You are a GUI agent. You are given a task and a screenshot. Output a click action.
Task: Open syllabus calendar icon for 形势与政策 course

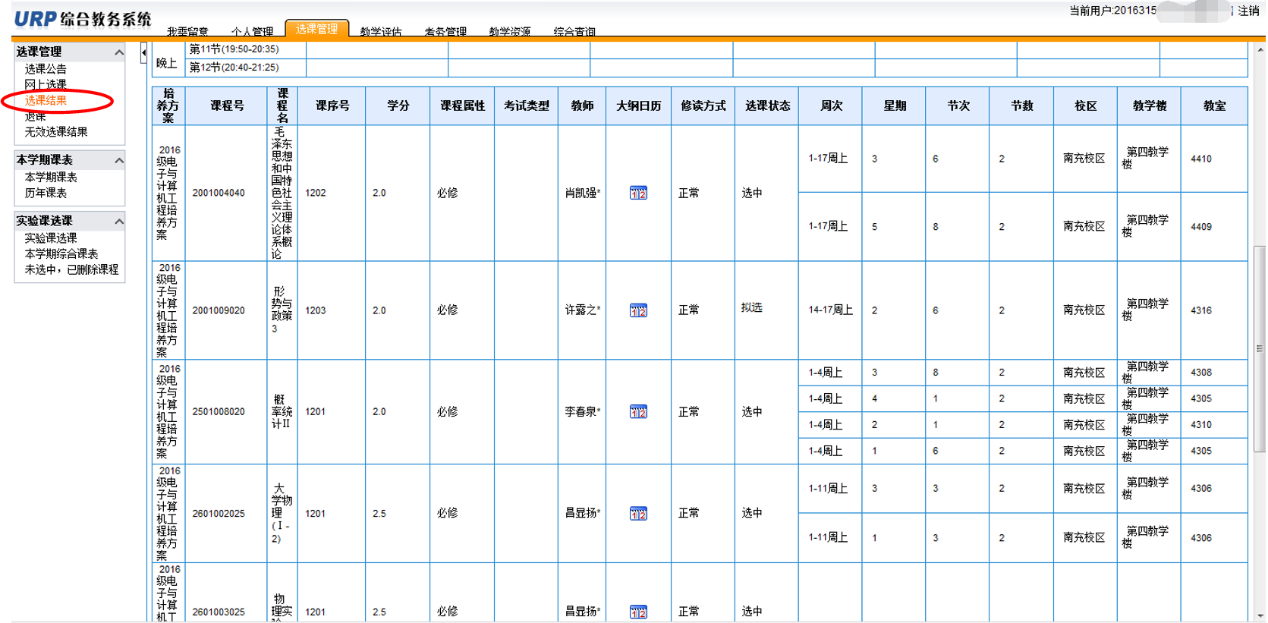638,310
